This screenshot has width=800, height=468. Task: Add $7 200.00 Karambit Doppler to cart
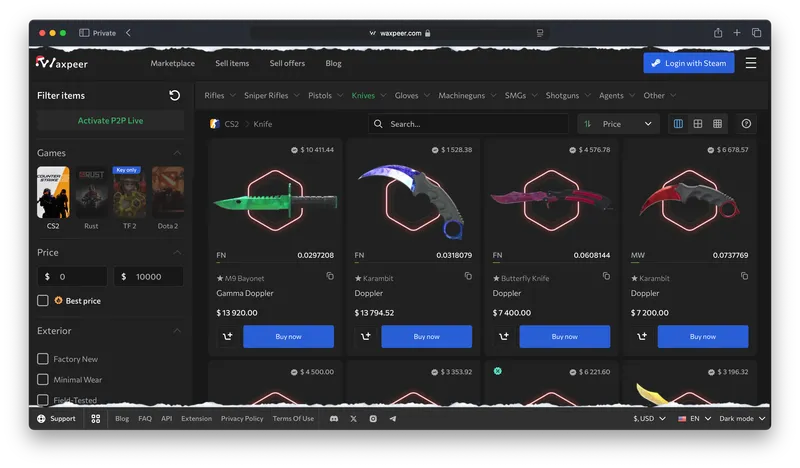pos(642,336)
